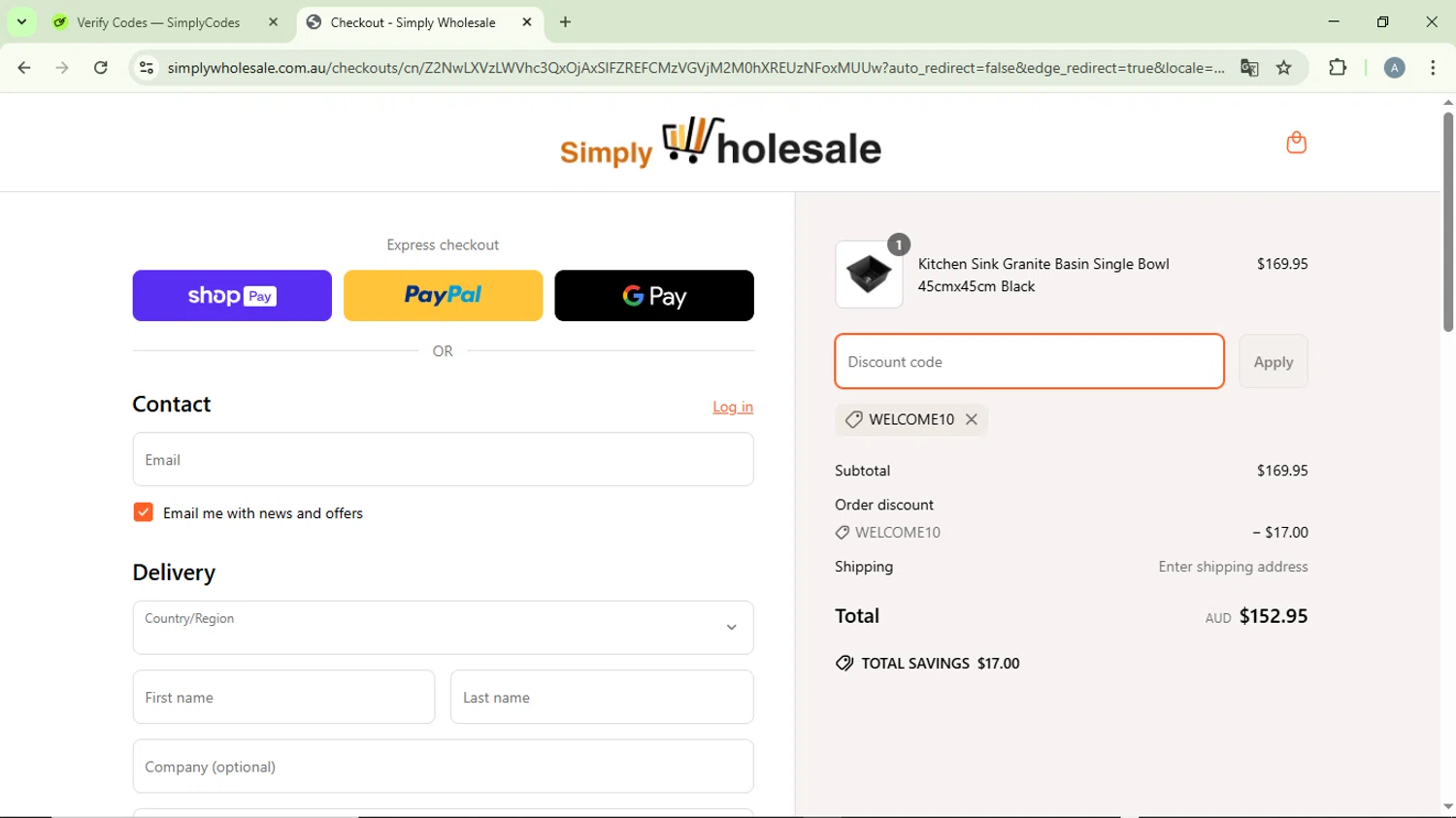
Task: Click the Log in link
Action: [x=733, y=407]
